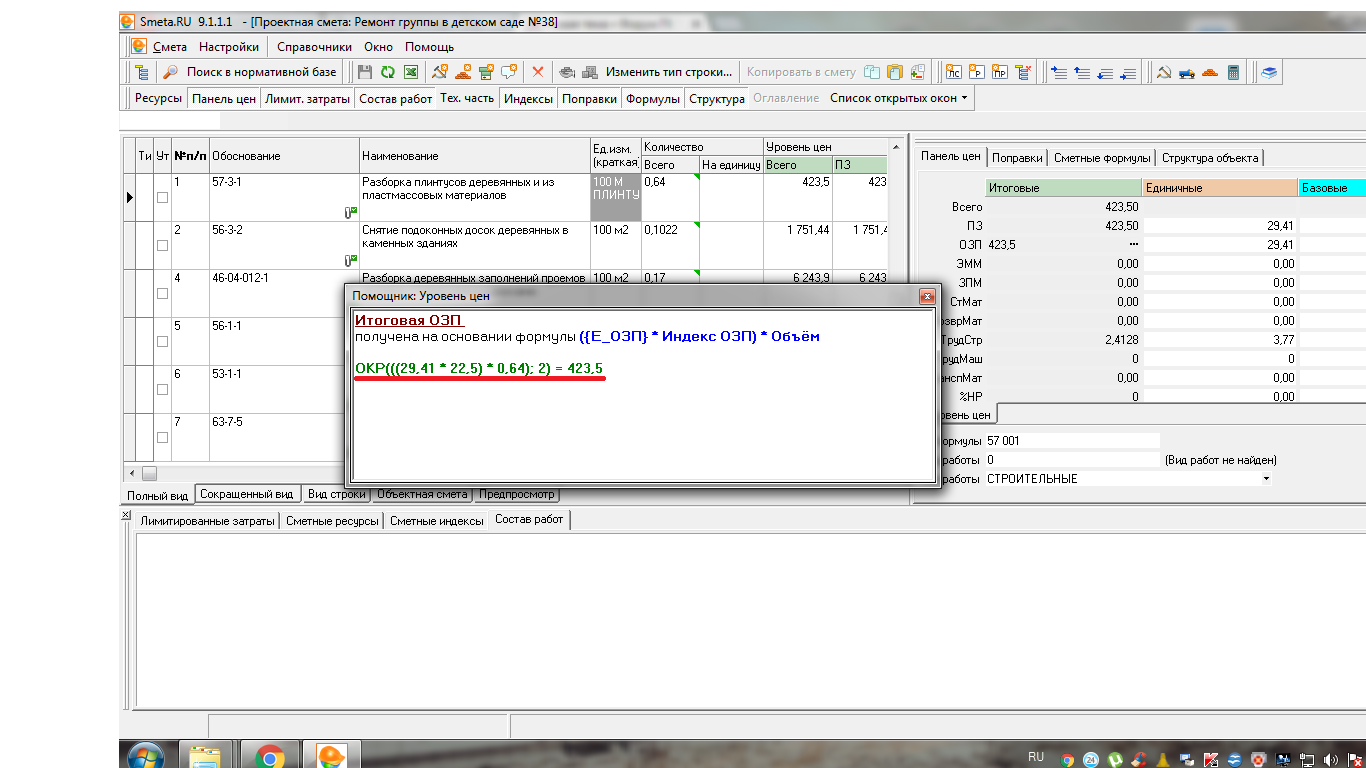Click the horizontal scrollbar thumb under table
Viewport: 1366px width, 768px height.
pyautogui.click(x=149, y=473)
